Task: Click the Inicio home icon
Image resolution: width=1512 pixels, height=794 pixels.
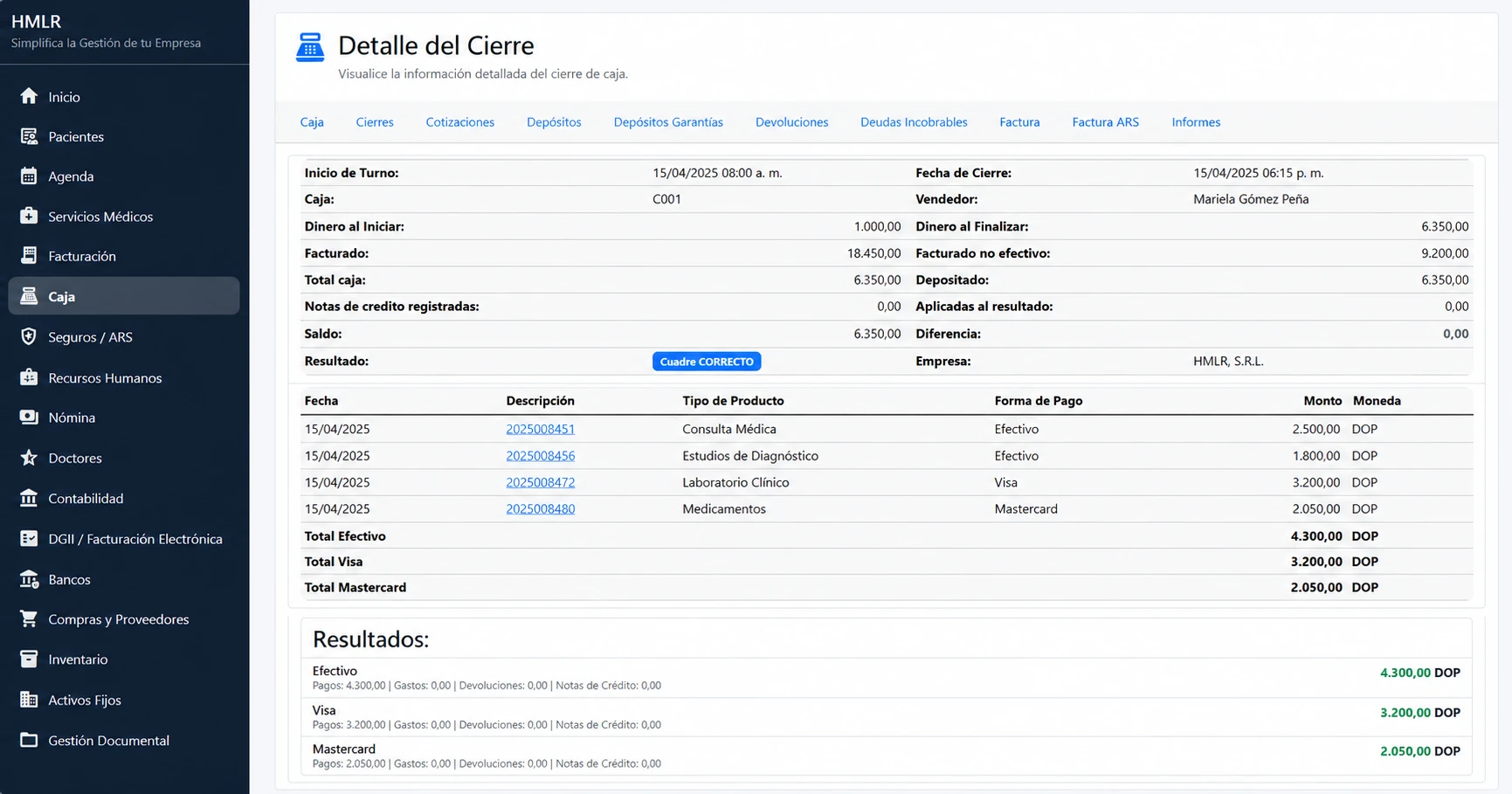Action: 29,96
